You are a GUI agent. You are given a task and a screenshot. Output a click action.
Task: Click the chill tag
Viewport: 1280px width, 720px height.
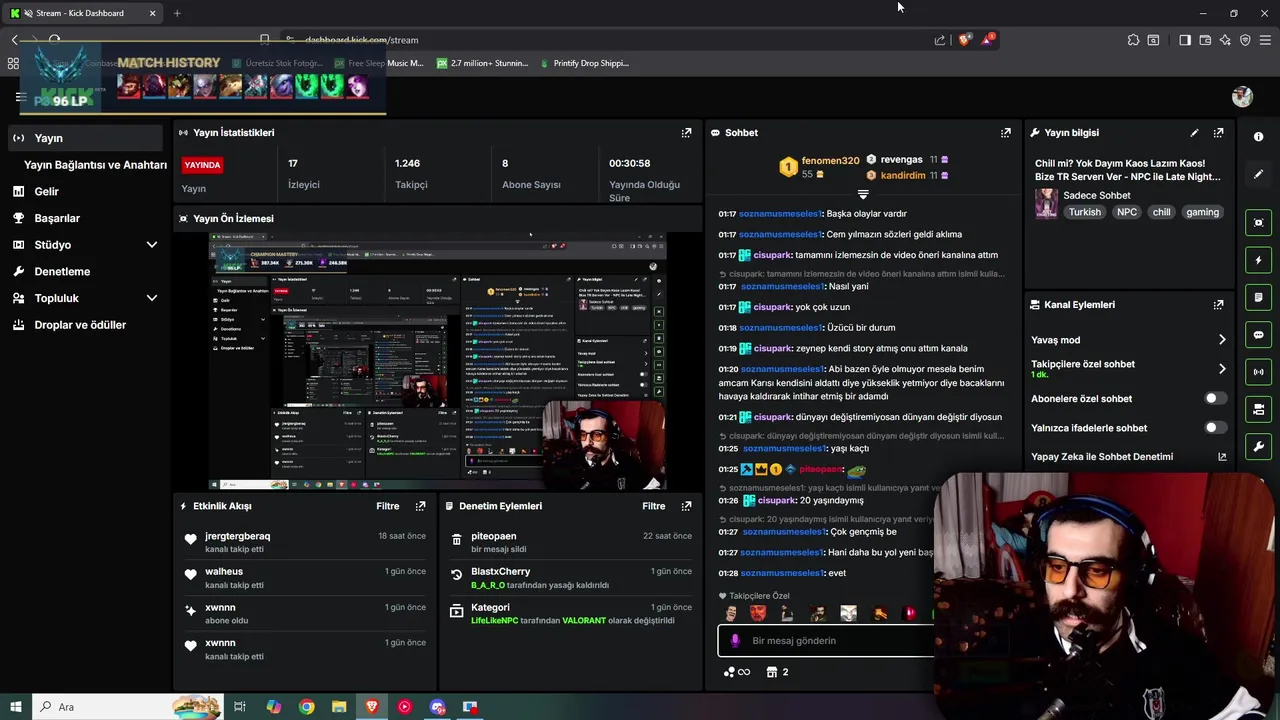point(1161,212)
